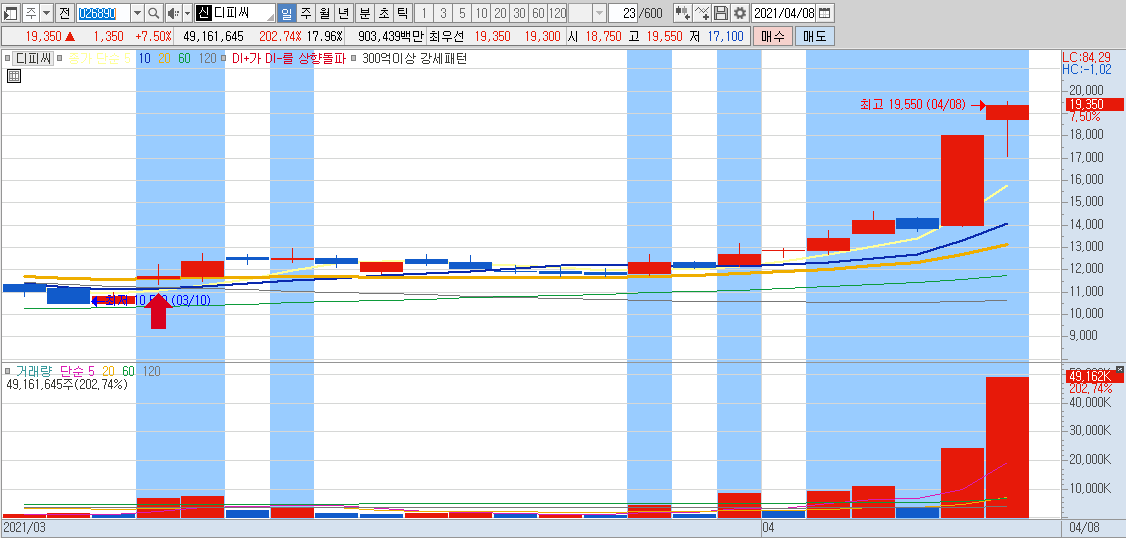Click the date field 2021/04/08
1126x538 pixels.
(784, 13)
